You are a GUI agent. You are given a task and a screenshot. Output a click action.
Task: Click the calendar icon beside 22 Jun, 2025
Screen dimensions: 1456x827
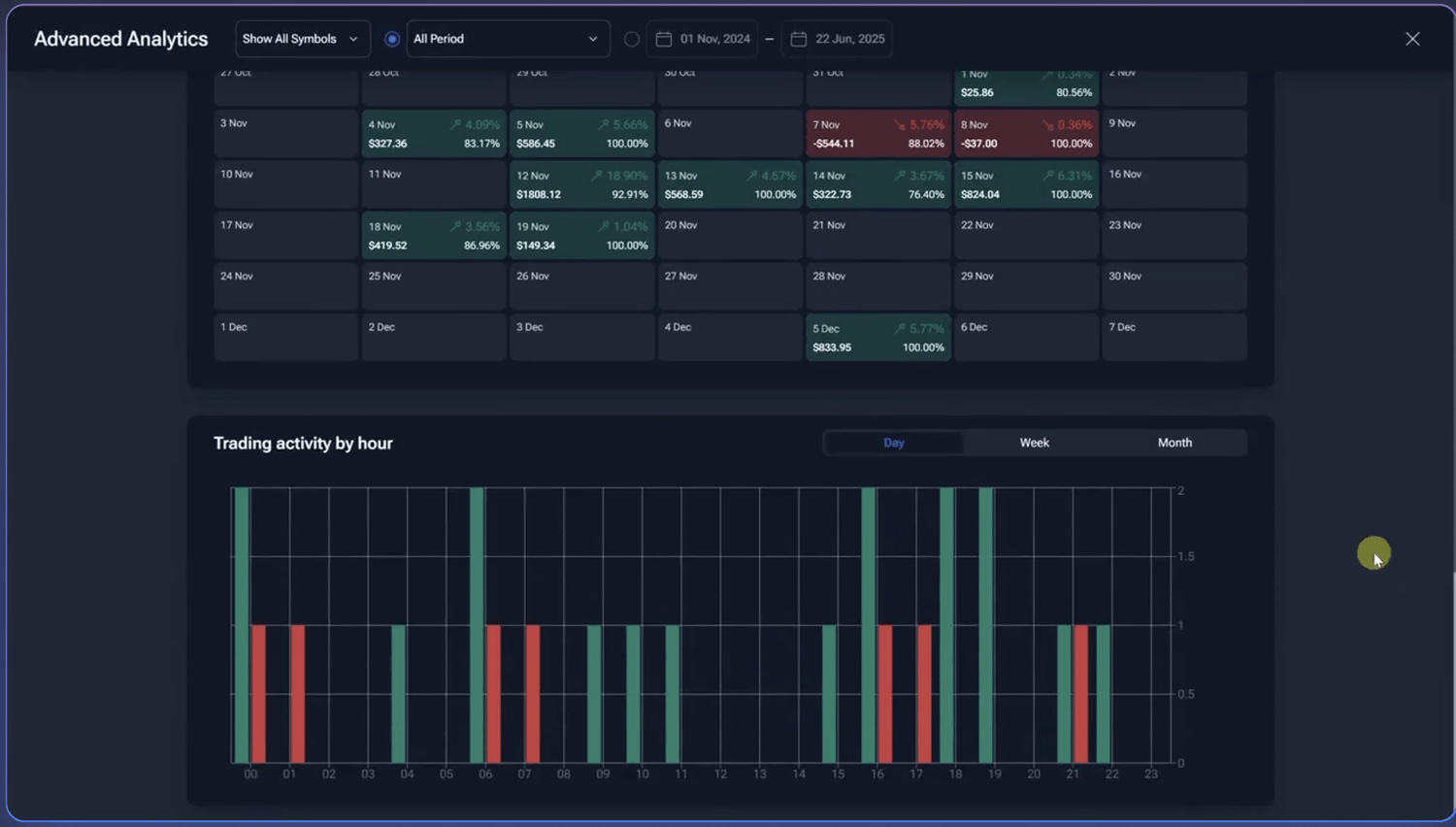[799, 39]
